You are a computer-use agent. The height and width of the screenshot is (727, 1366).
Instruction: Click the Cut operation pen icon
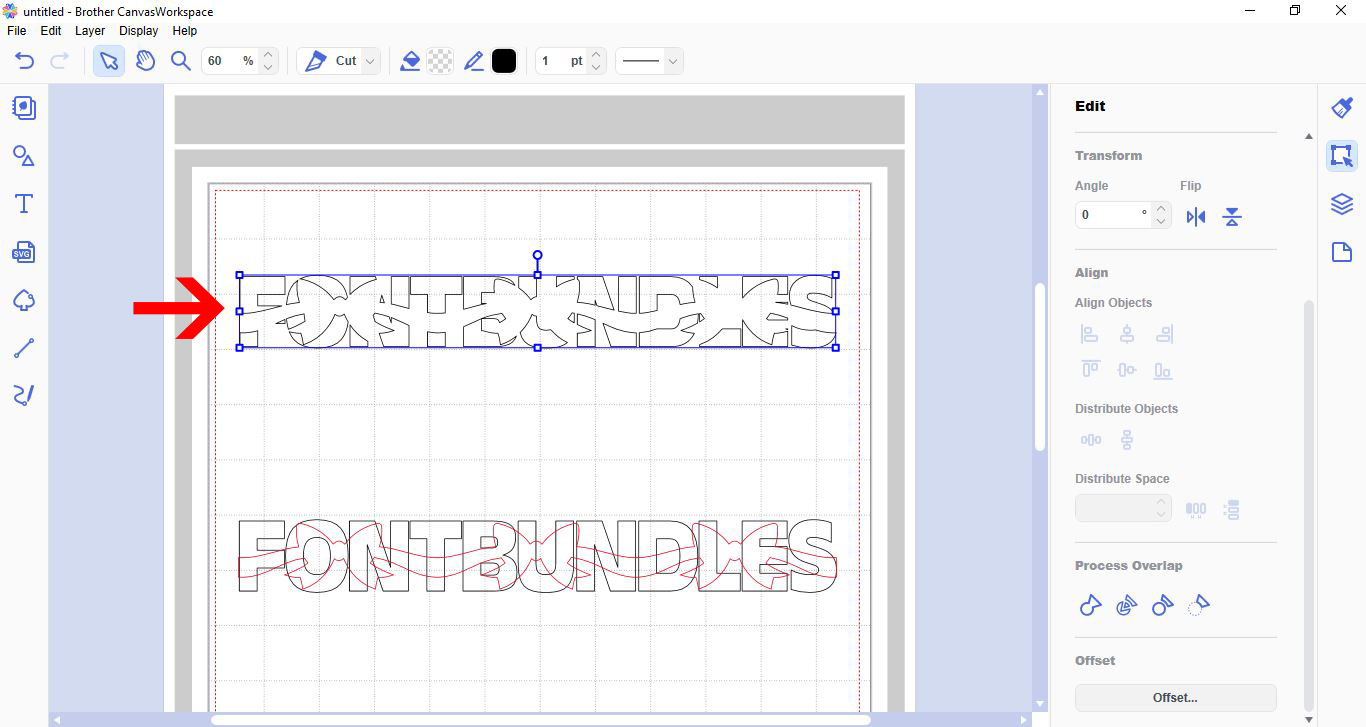click(x=315, y=61)
